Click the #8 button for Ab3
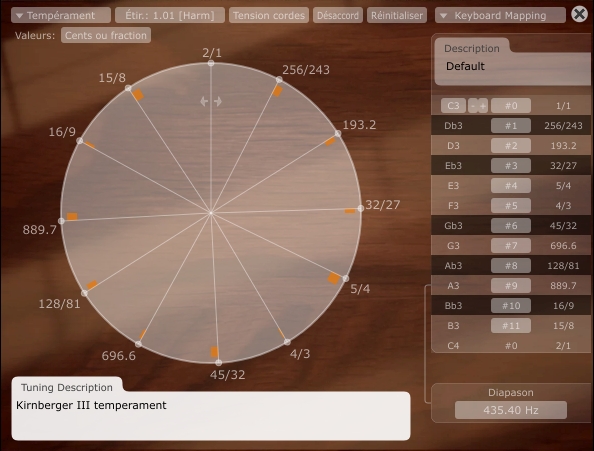The width and height of the screenshot is (594, 451). pyautogui.click(x=511, y=265)
